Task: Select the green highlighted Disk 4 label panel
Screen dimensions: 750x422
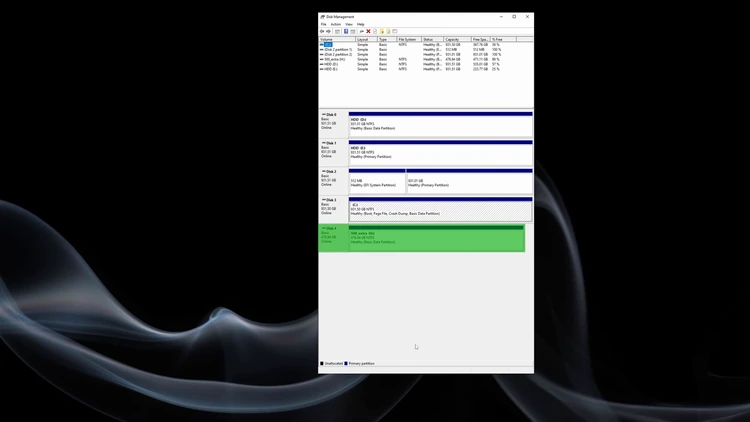Action: tap(333, 238)
